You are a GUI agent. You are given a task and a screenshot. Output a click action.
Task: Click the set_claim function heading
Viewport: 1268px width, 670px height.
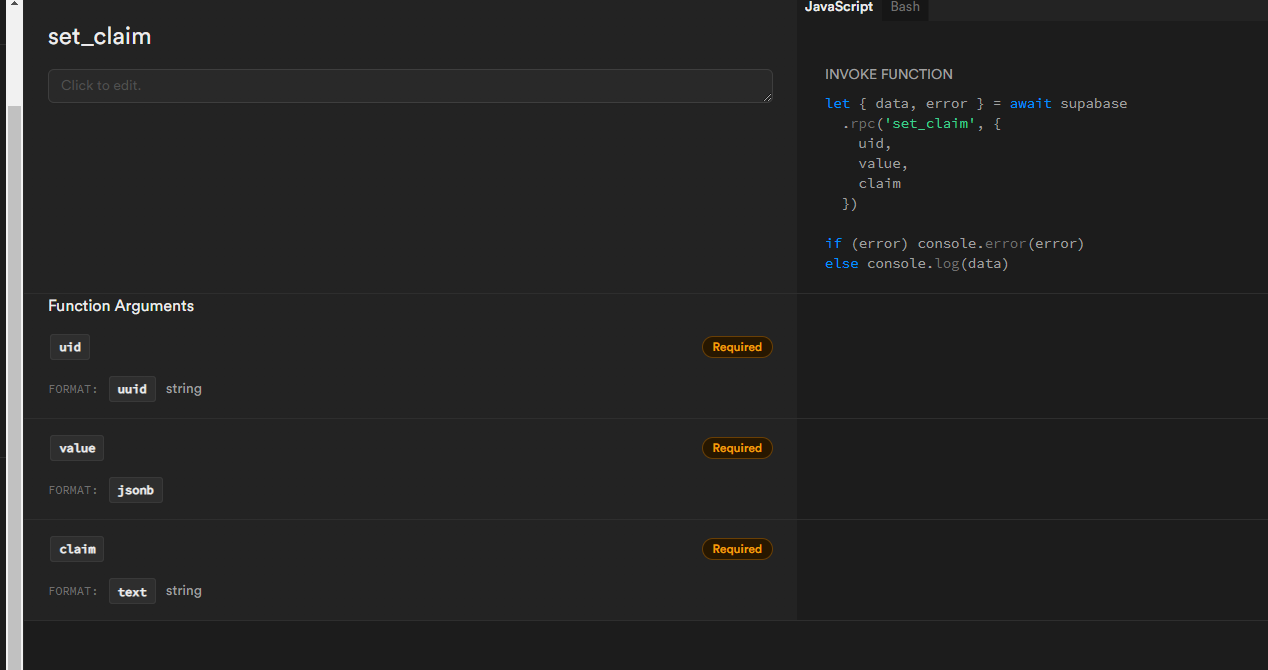click(100, 37)
